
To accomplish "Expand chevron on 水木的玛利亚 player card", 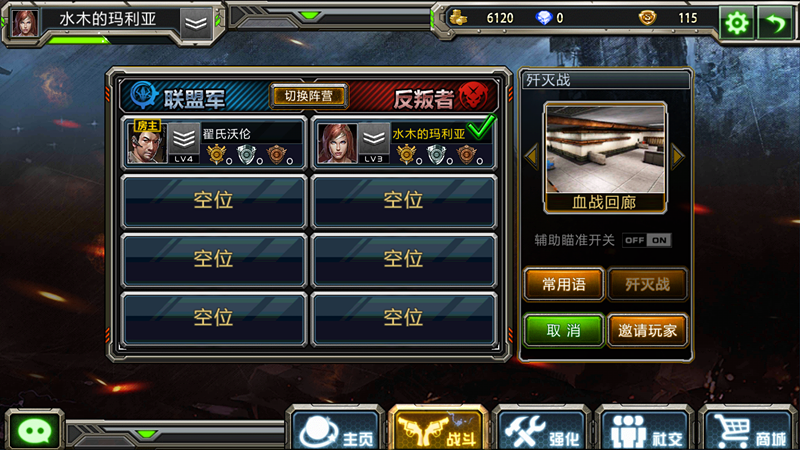I will click(x=374, y=138).
